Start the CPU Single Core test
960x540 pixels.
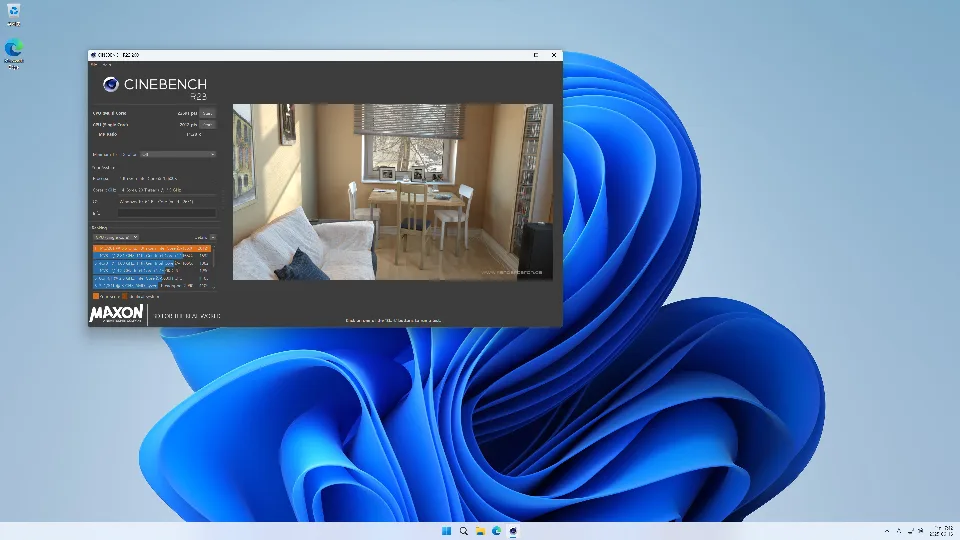[x=207, y=125]
